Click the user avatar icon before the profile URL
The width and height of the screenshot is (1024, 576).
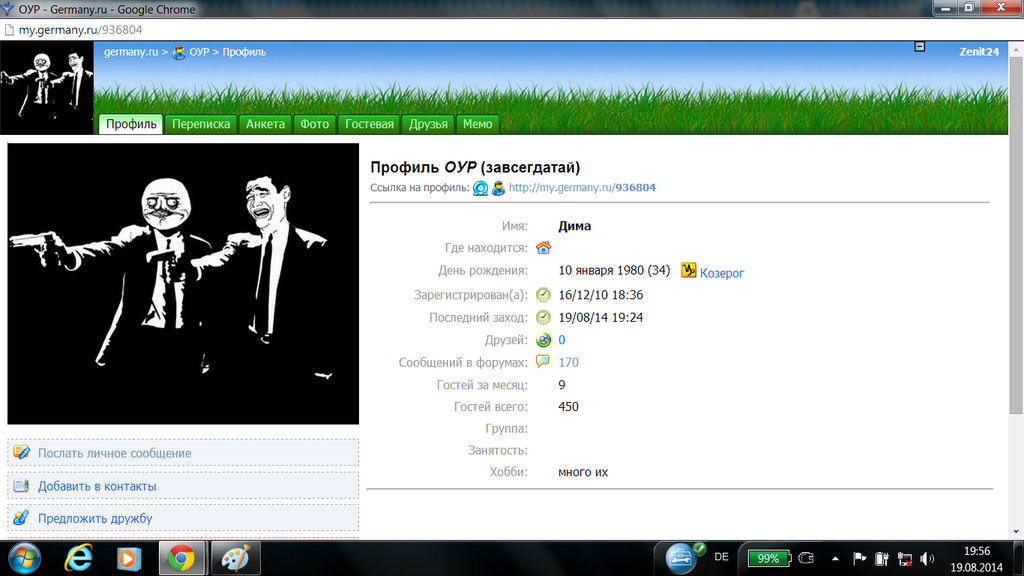click(x=498, y=188)
